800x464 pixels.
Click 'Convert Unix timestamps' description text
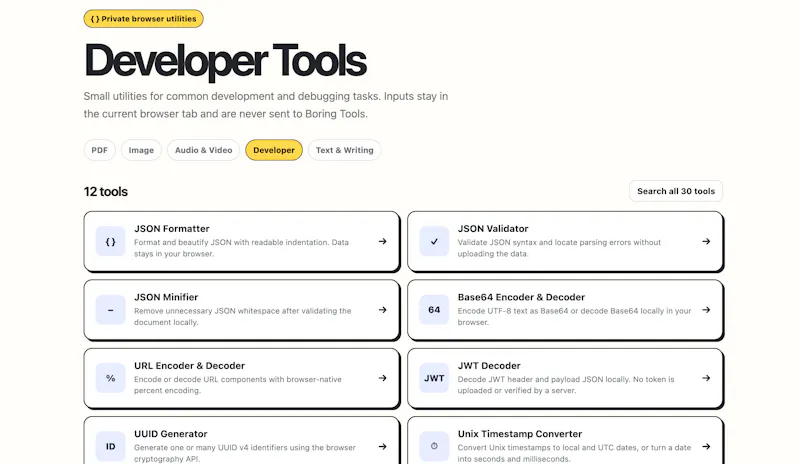tap(574, 453)
